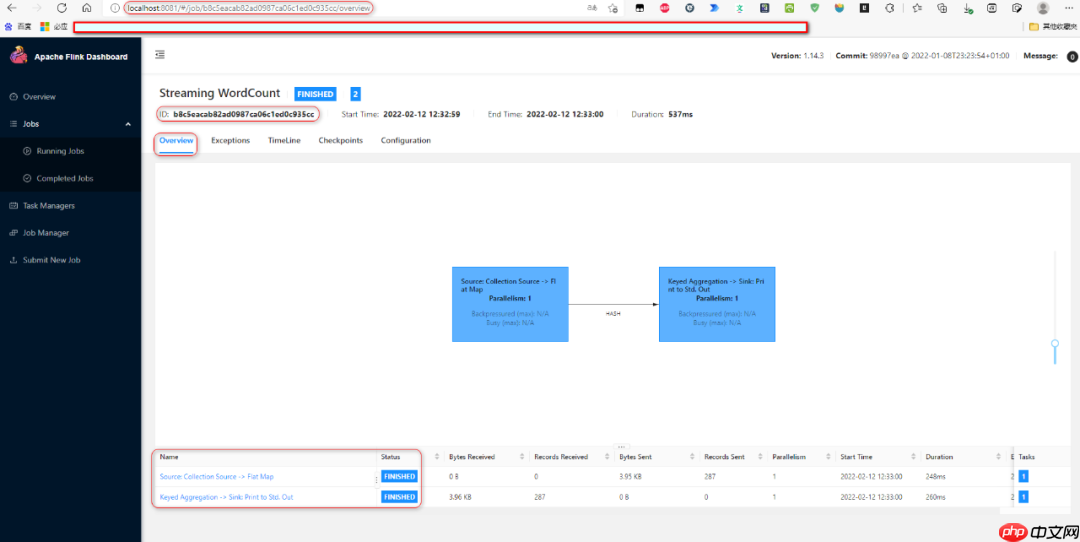
Task: Collapse the Jobs submenu in sidebar
Action: click(127, 124)
